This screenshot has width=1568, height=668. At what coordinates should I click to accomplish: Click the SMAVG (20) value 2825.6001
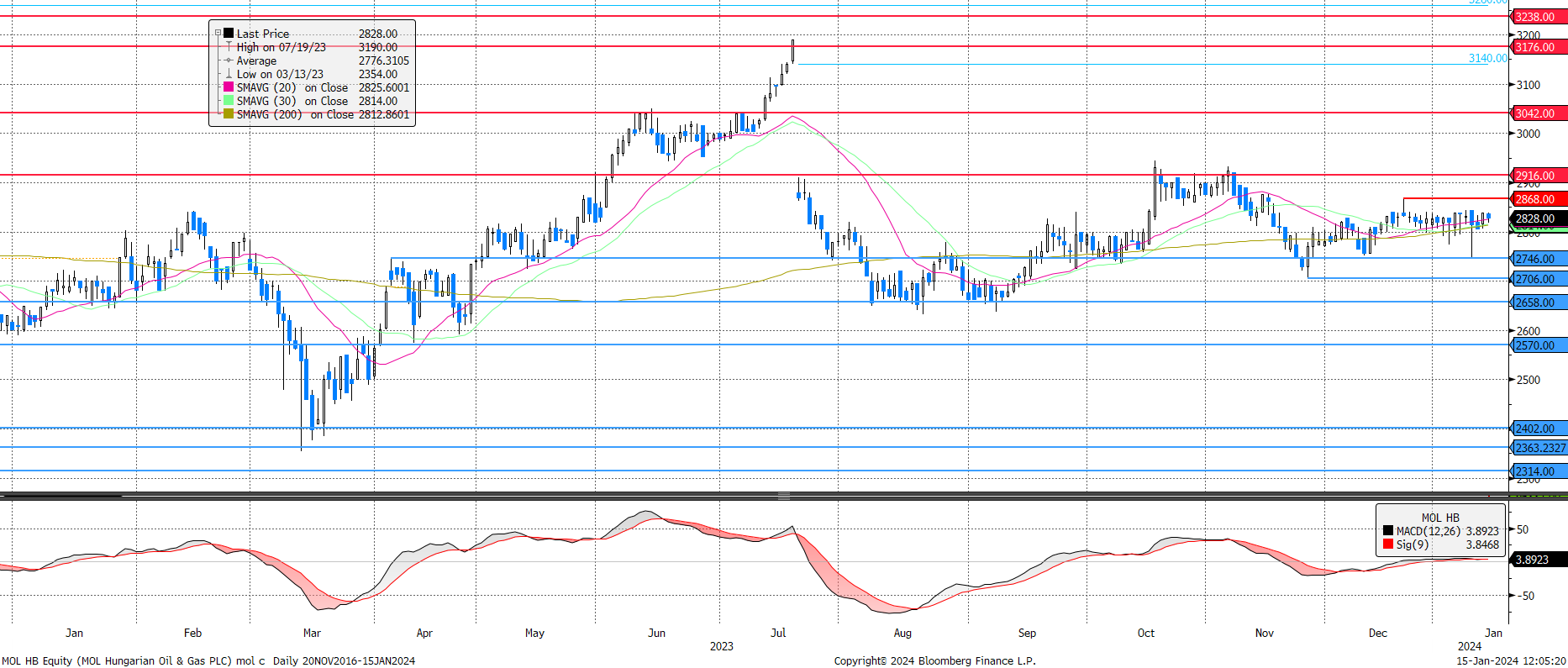[384, 87]
